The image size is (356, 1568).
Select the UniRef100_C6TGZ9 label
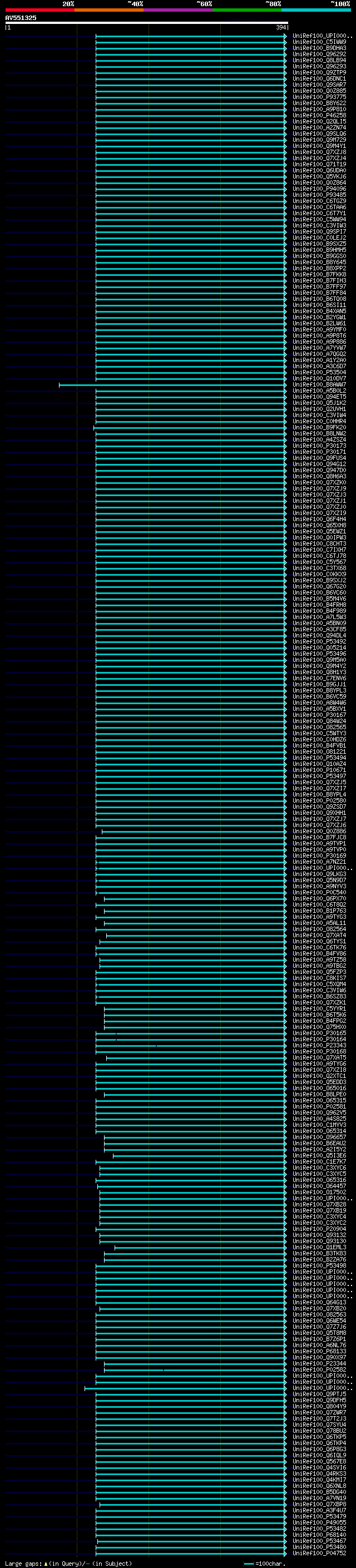[x=319, y=201]
